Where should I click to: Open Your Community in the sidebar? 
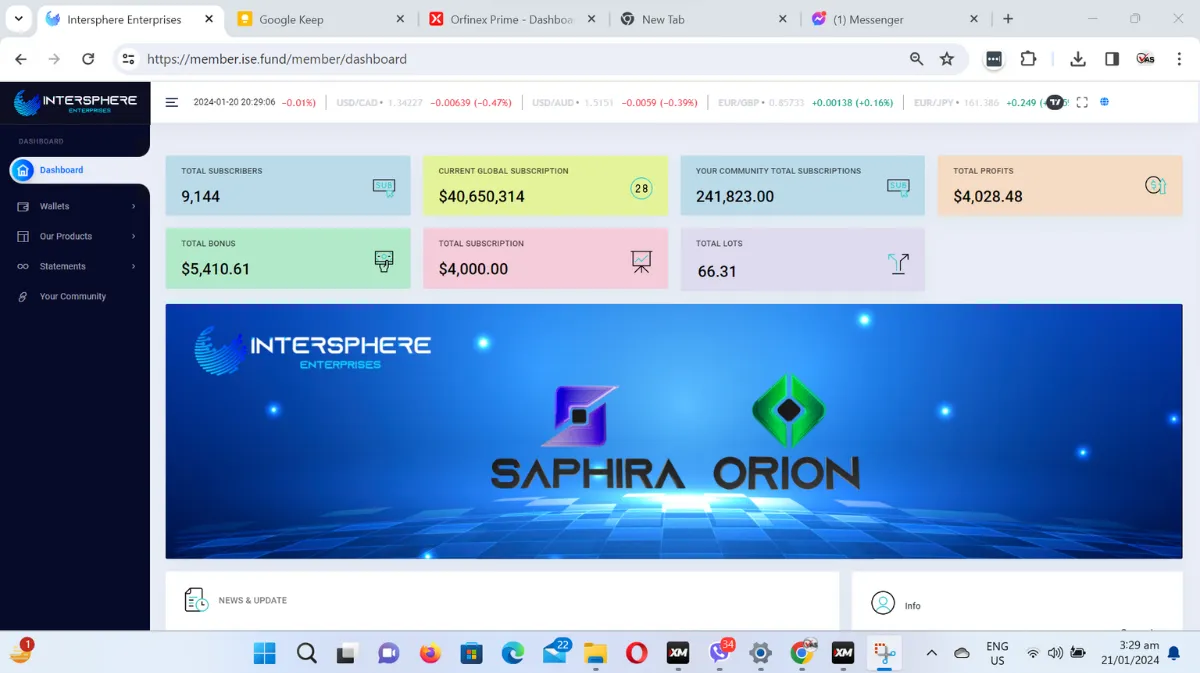point(72,297)
